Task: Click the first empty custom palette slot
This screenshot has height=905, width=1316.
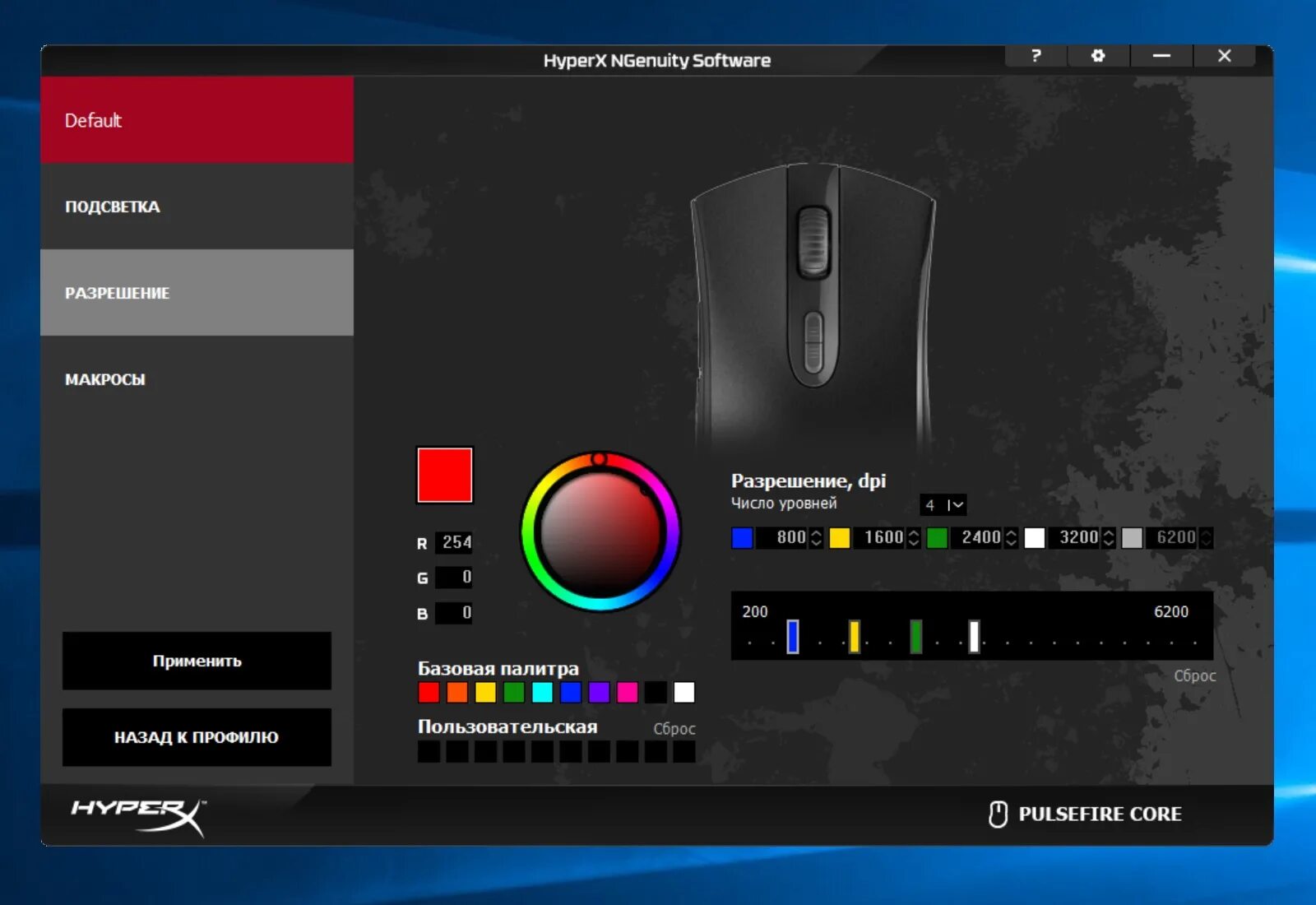Action: tap(429, 751)
